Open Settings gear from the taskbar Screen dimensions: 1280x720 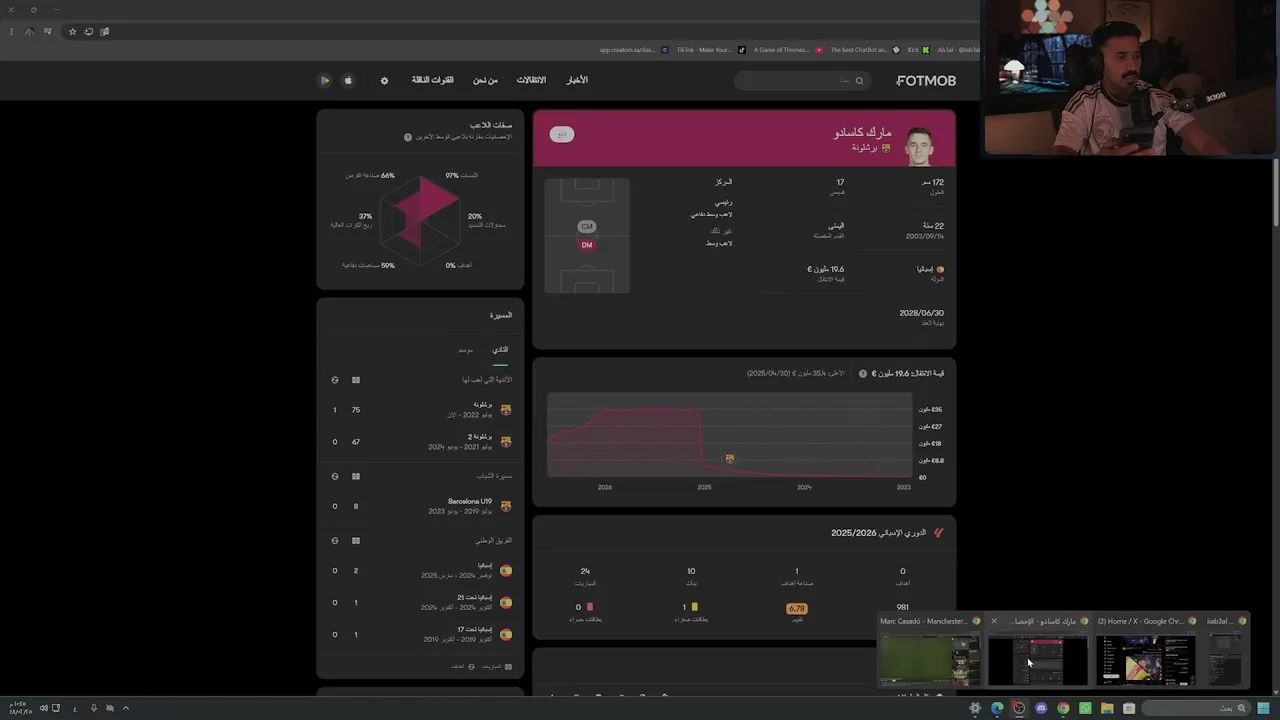tap(975, 708)
